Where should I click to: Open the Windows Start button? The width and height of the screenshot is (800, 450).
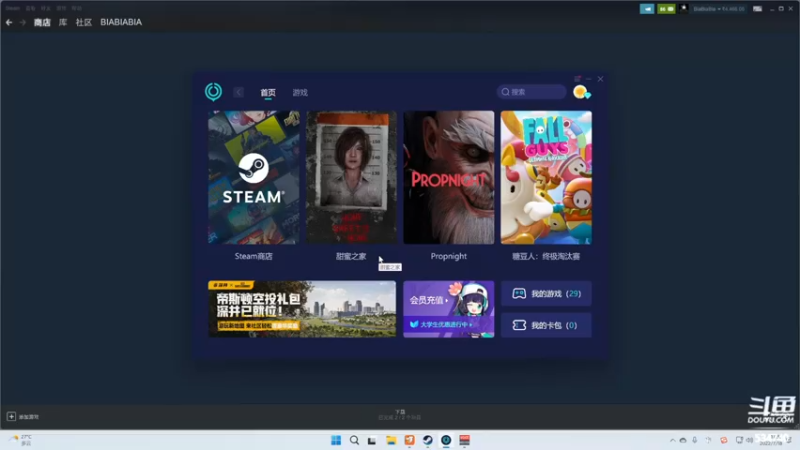[x=336, y=440]
